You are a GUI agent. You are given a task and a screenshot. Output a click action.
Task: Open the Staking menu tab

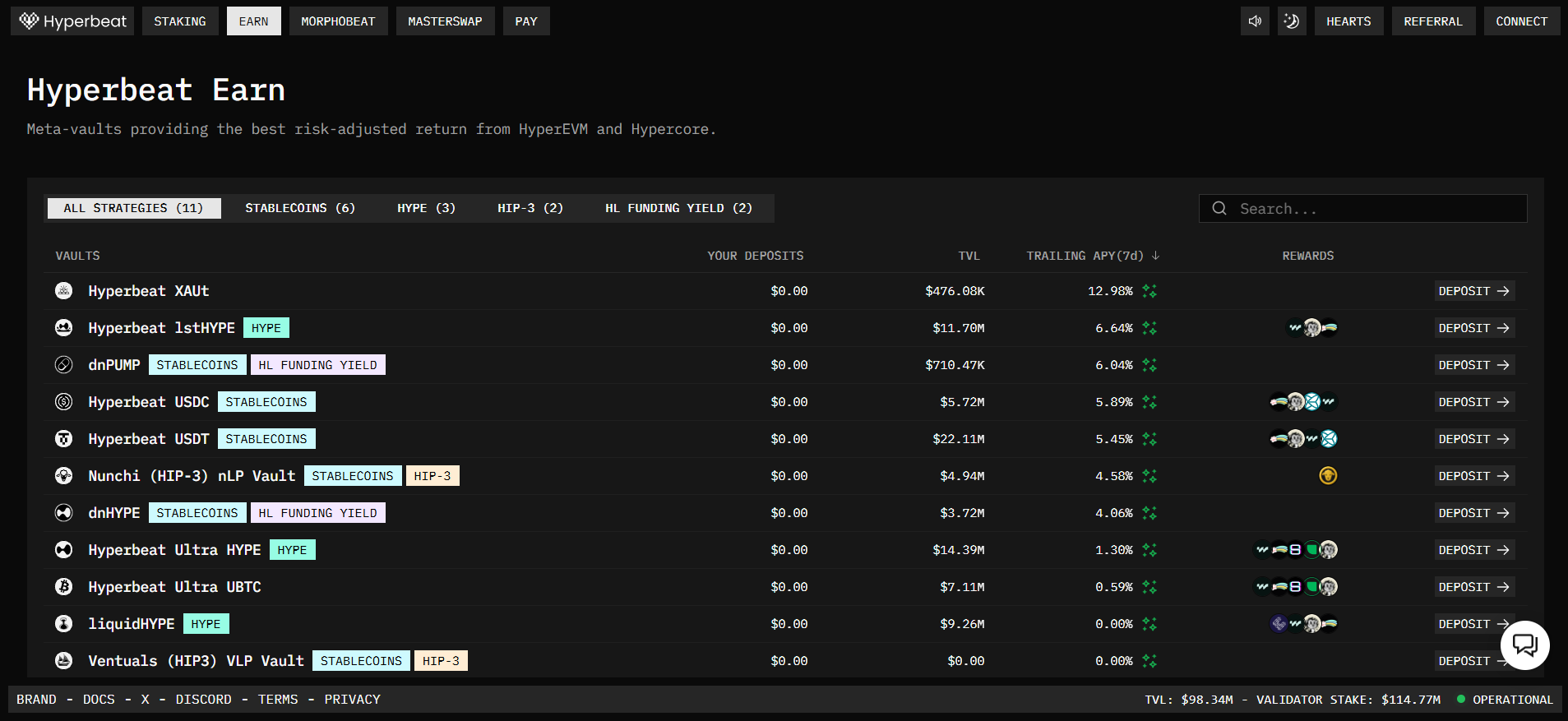pyautogui.click(x=180, y=21)
